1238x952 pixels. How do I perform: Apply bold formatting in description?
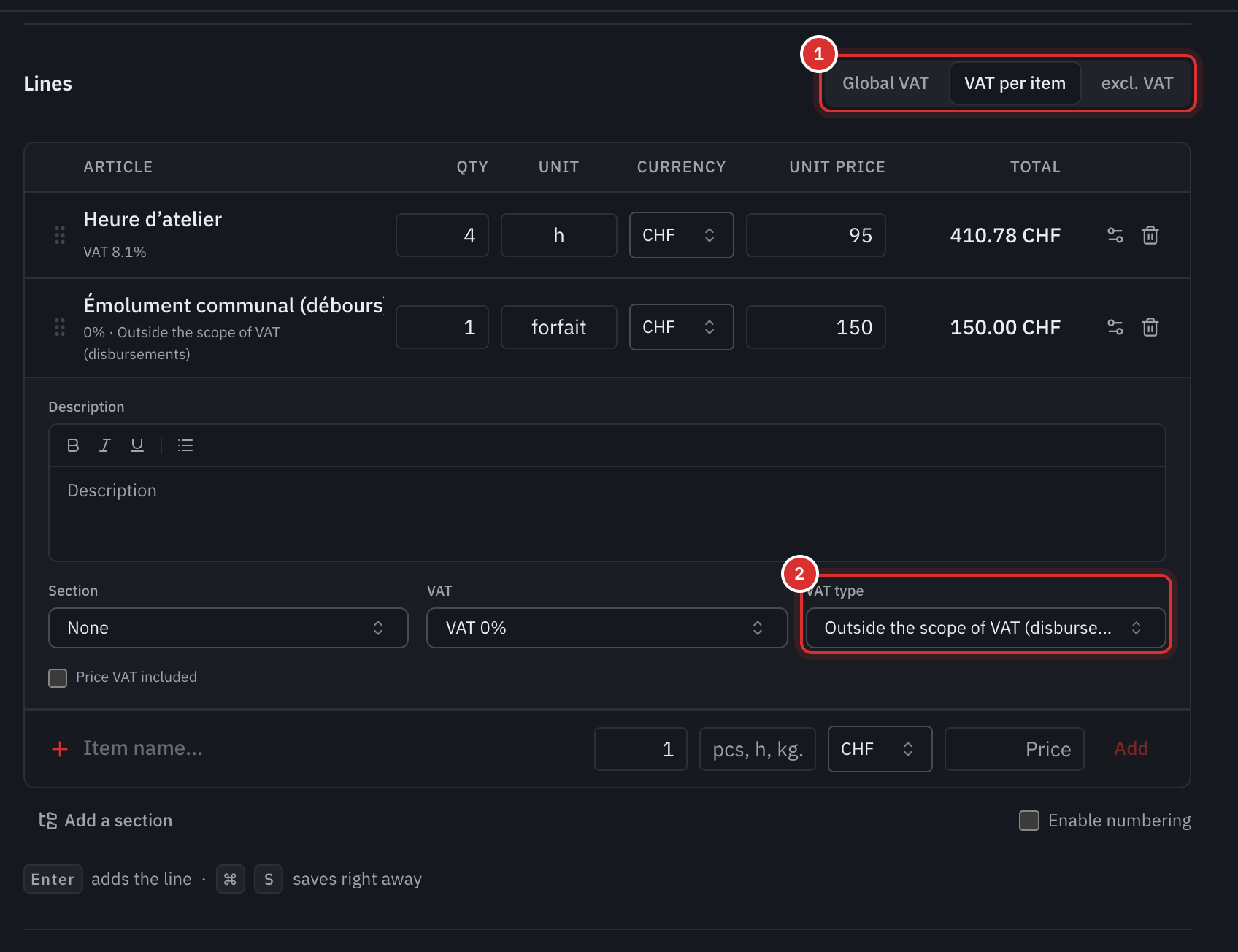73,445
